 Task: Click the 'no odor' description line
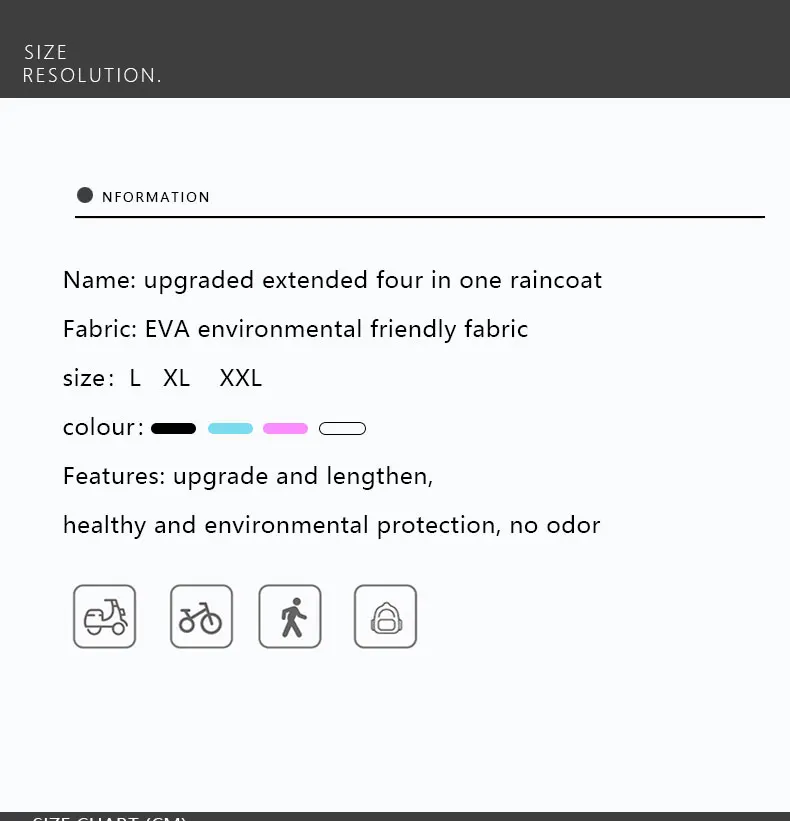(331, 525)
